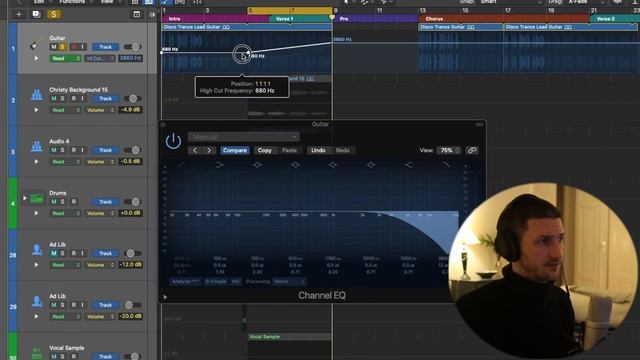Image resolution: width=640 pixels, height=360 pixels.
Task: Expand Guitar track automation lanes triangle
Action: pyautogui.click(x=36, y=58)
